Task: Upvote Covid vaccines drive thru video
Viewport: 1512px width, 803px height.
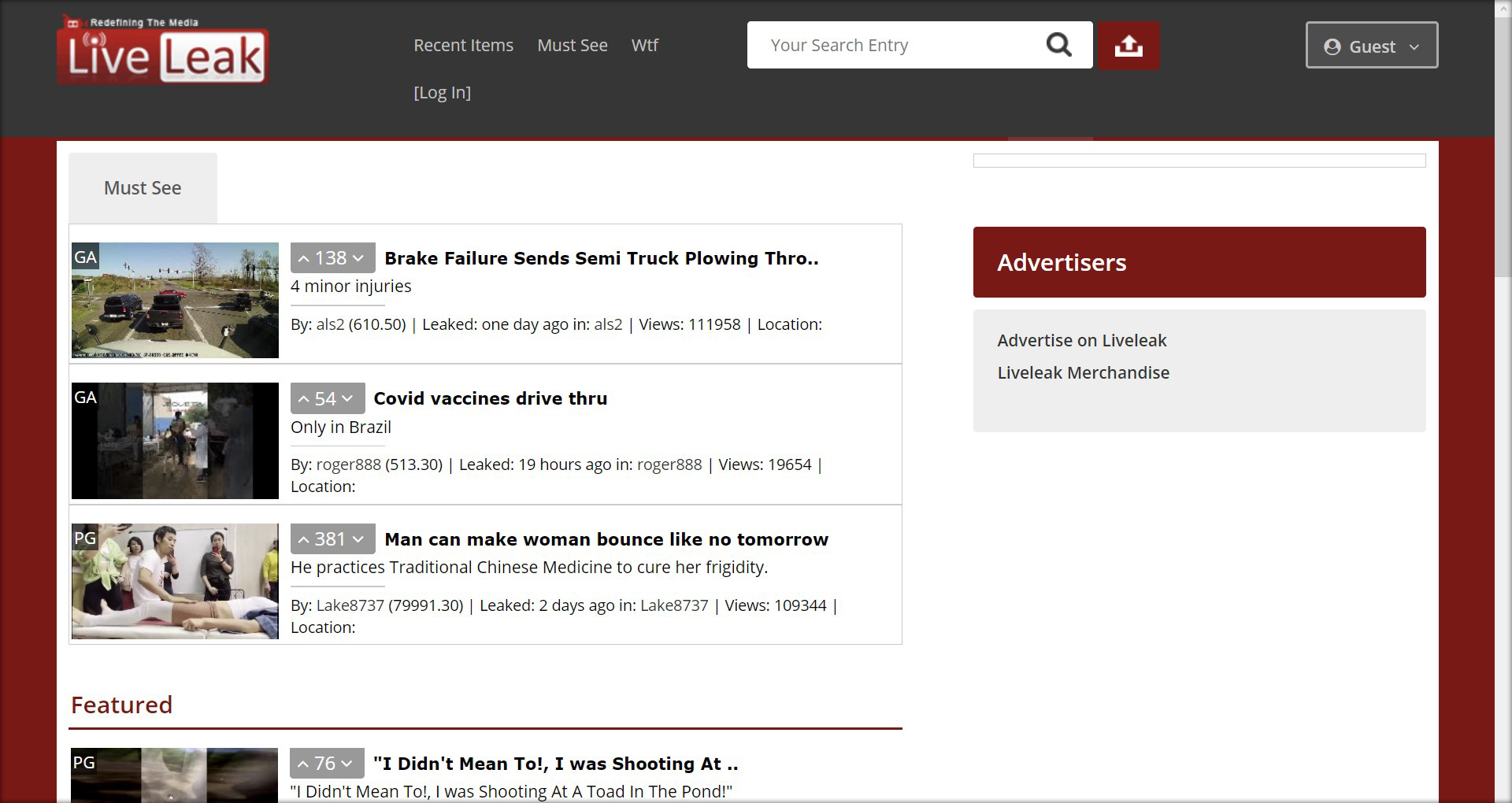Action: coord(303,399)
